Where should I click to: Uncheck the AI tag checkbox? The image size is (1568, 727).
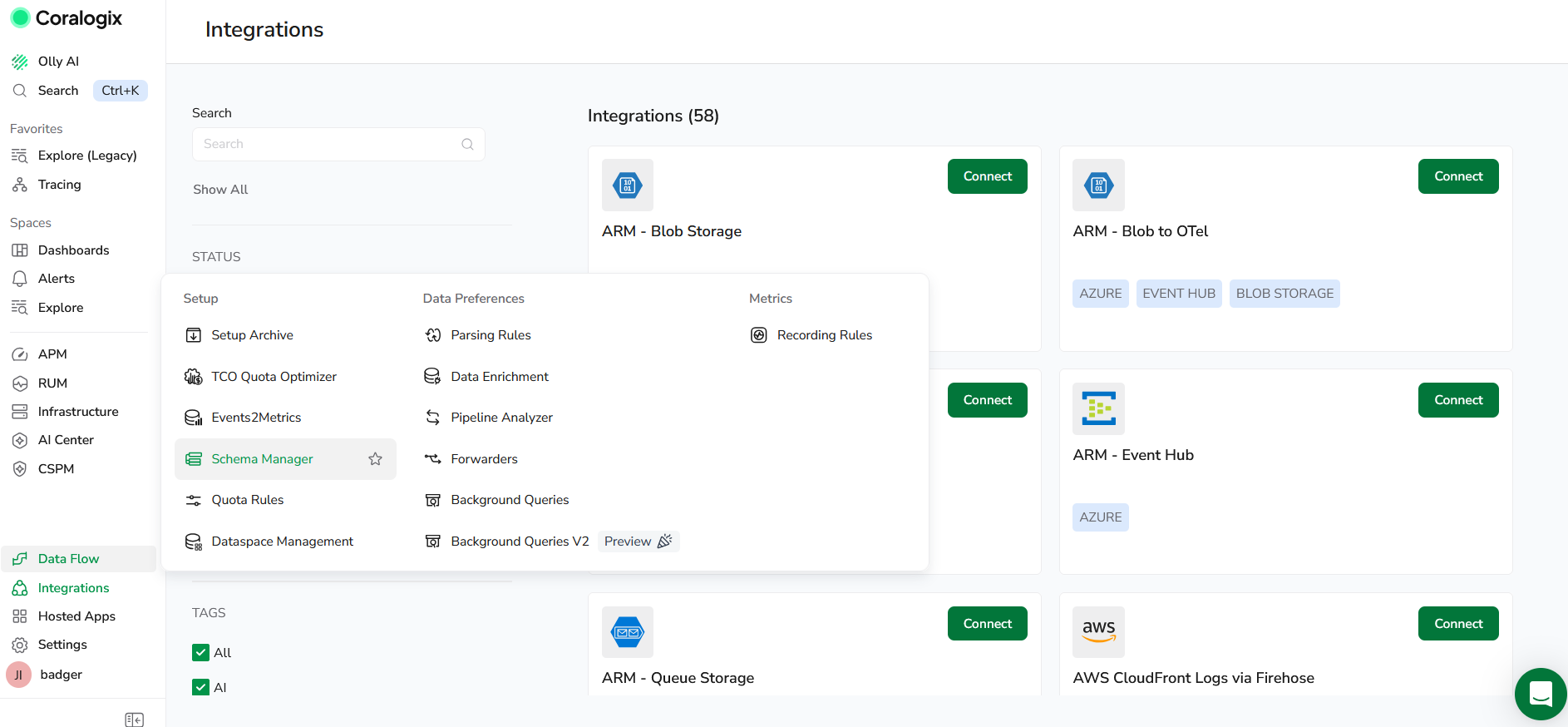pos(200,687)
